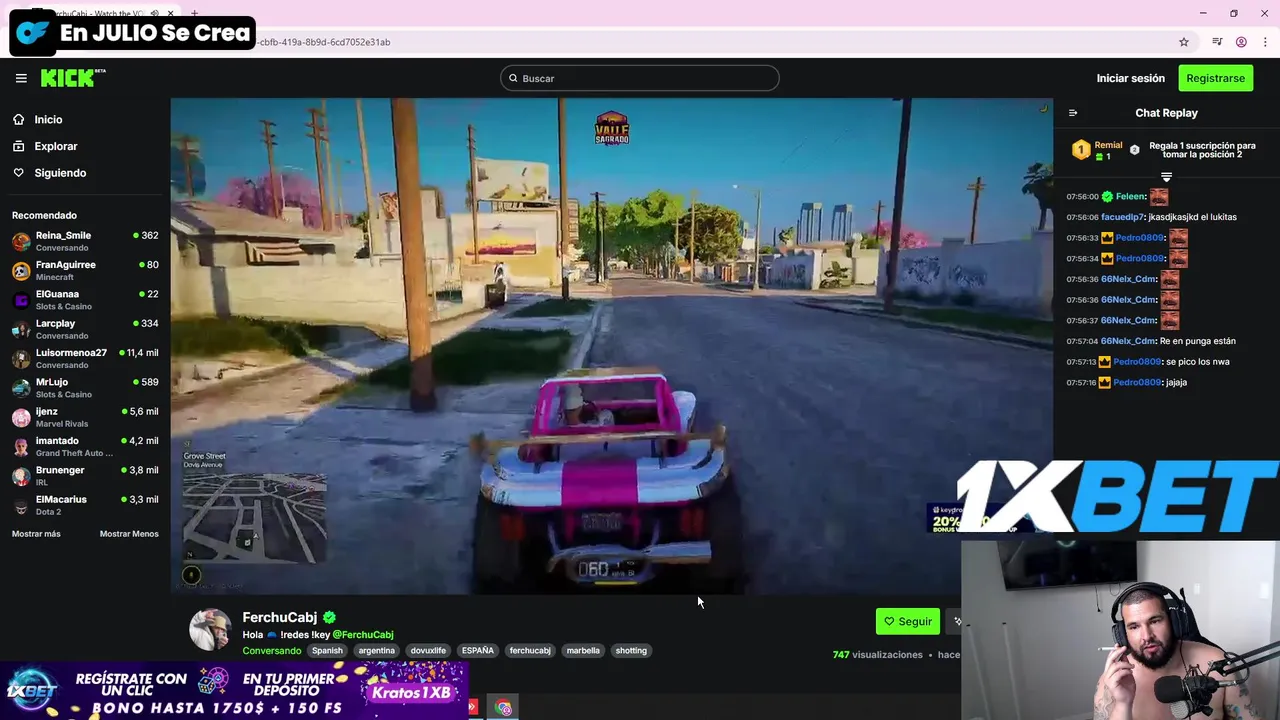
Task: Open recommended channel FranAguirree
Action: [85, 270]
